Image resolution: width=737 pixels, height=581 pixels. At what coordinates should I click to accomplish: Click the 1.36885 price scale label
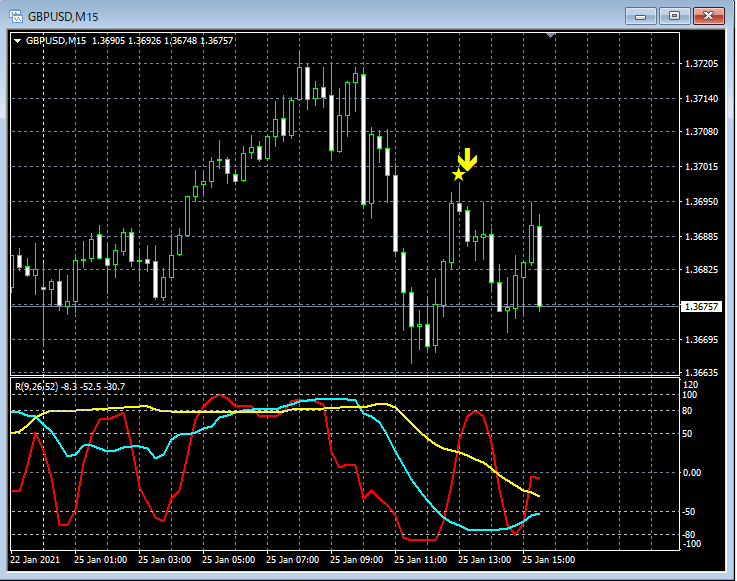pos(702,236)
